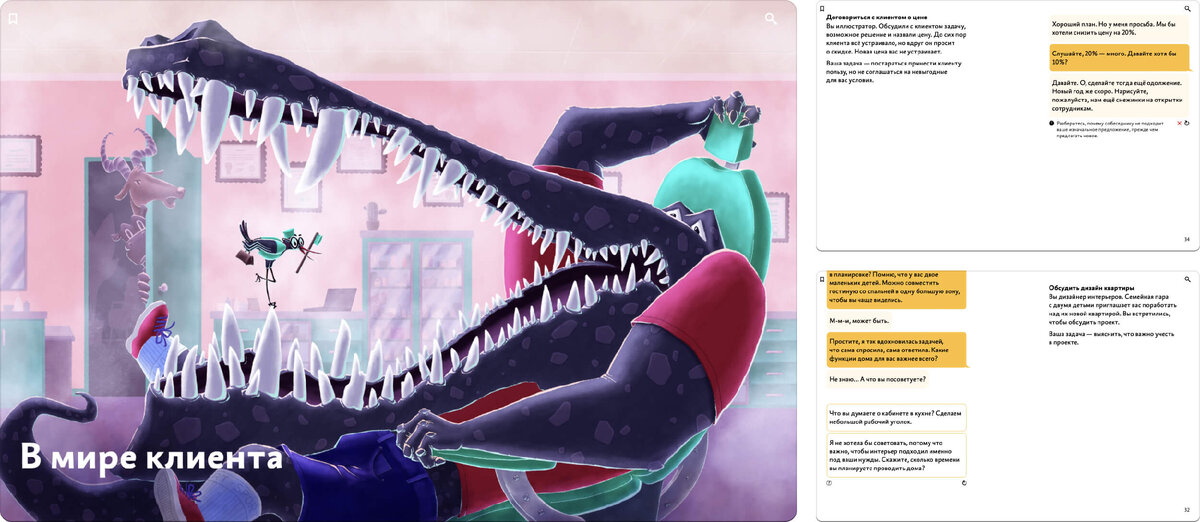Restart the apartment design dialogue with reload icon
This screenshot has height=522, width=1200.
click(x=964, y=483)
